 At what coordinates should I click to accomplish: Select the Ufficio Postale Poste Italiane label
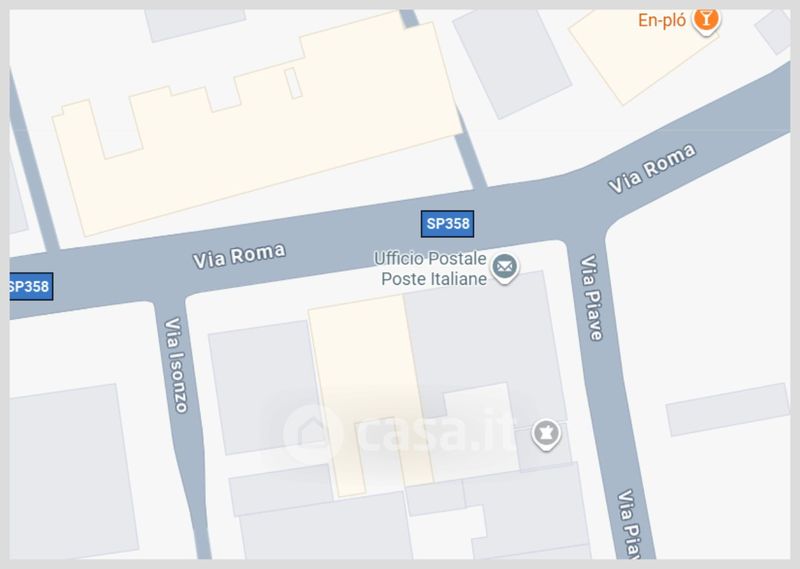431,268
